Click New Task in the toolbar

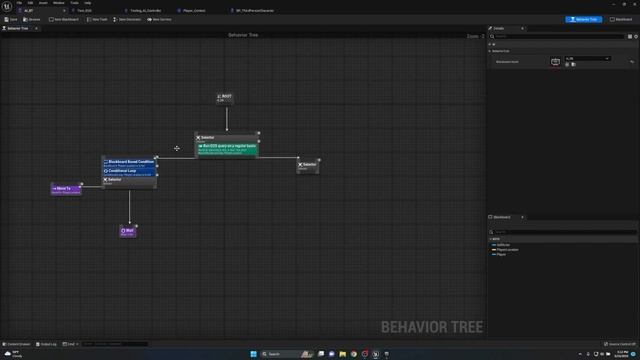click(x=97, y=20)
